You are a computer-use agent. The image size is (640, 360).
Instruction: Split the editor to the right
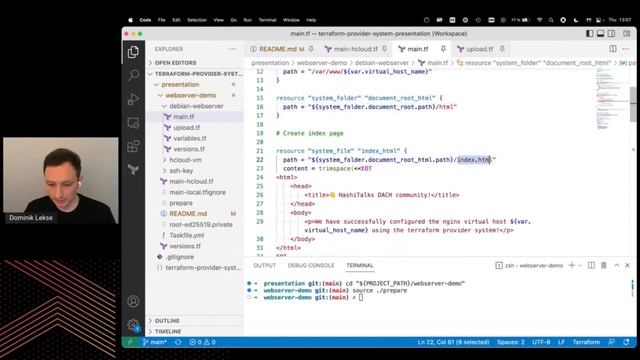[x=613, y=49]
